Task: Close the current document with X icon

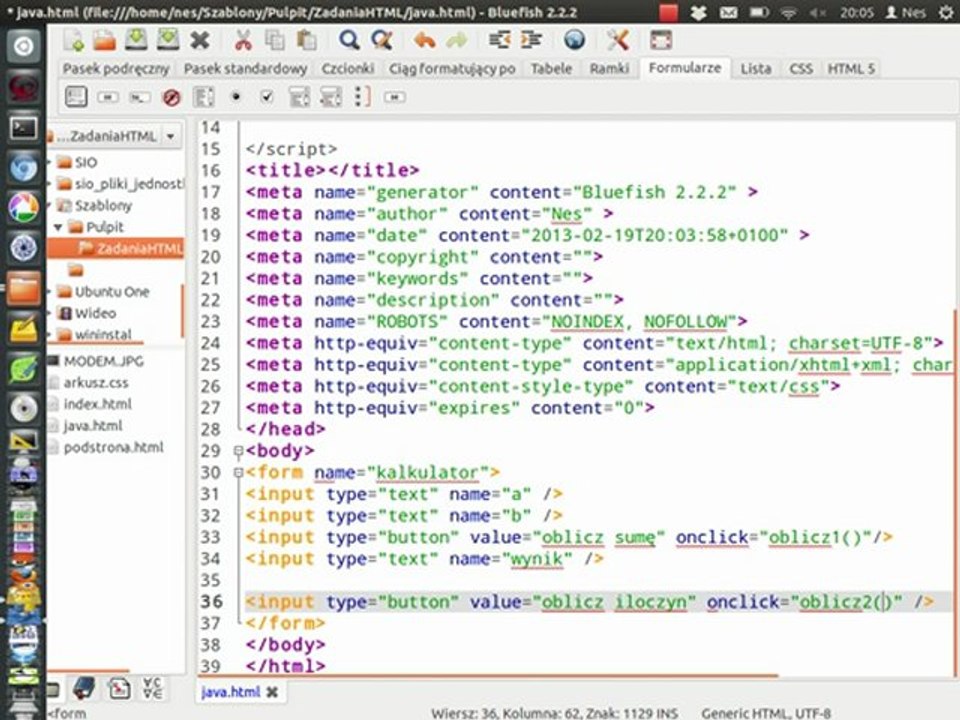Action: (x=200, y=40)
